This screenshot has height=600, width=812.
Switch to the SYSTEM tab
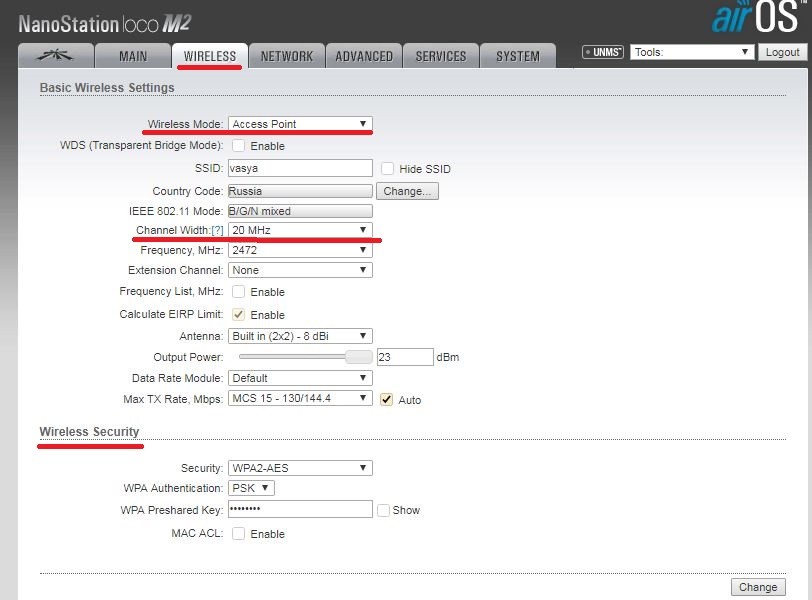[x=518, y=57]
